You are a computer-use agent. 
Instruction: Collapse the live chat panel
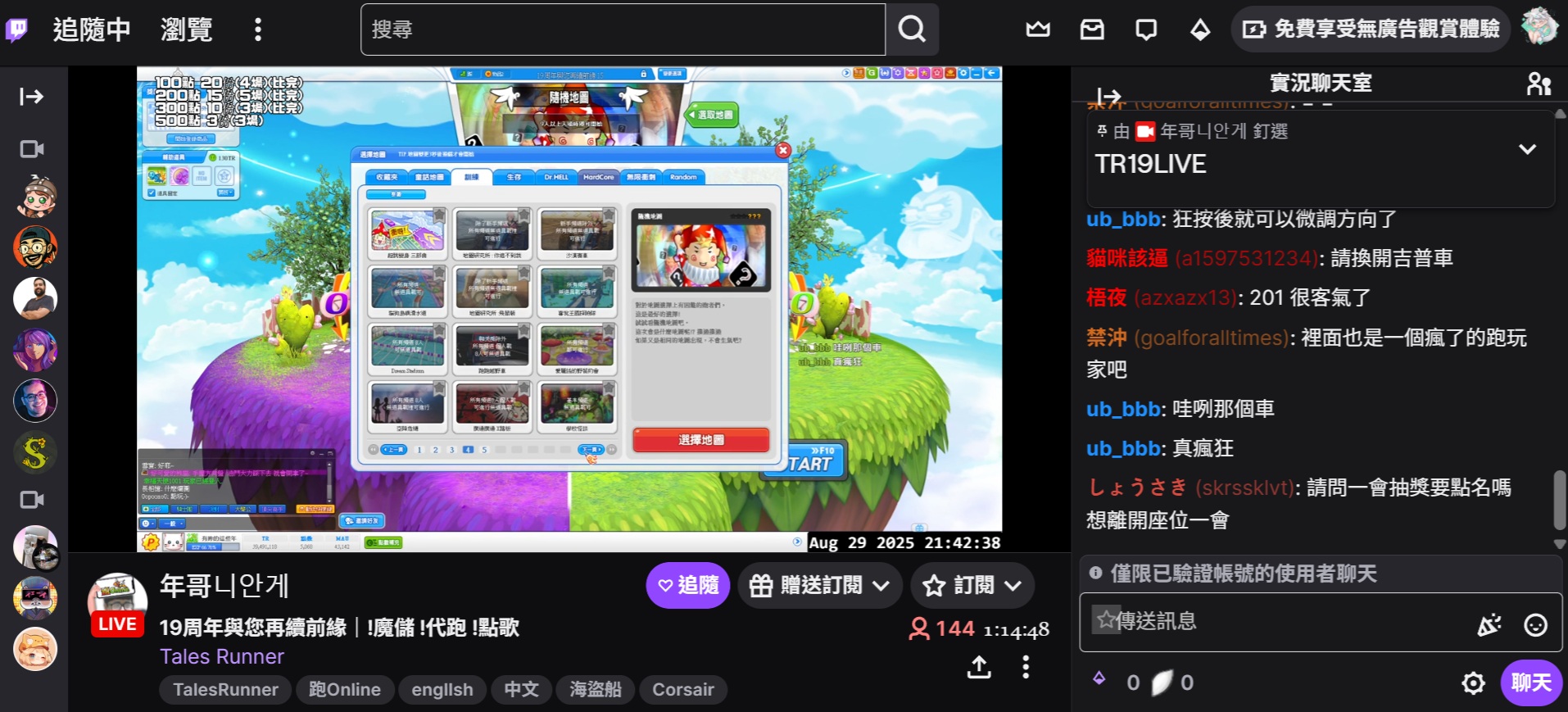[x=1108, y=96]
